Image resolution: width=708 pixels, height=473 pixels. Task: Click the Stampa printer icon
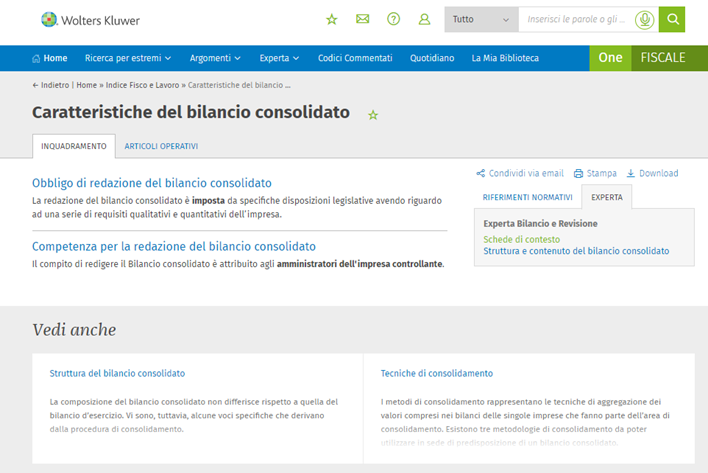click(578, 173)
